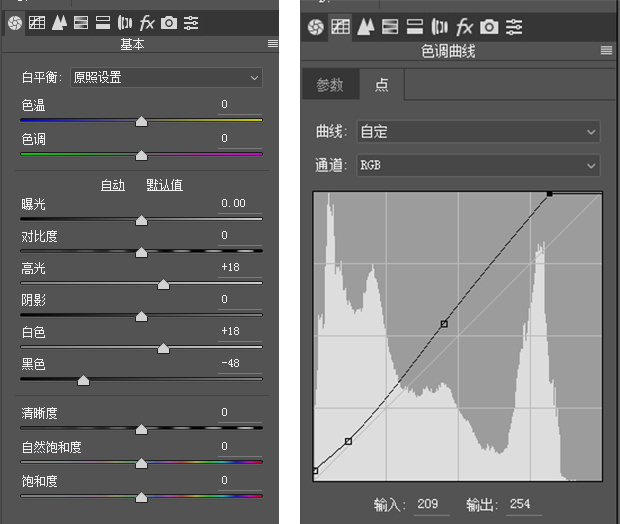This screenshot has height=524, width=620.
Task: Open Split Toning icon in left panel
Action: (103, 23)
